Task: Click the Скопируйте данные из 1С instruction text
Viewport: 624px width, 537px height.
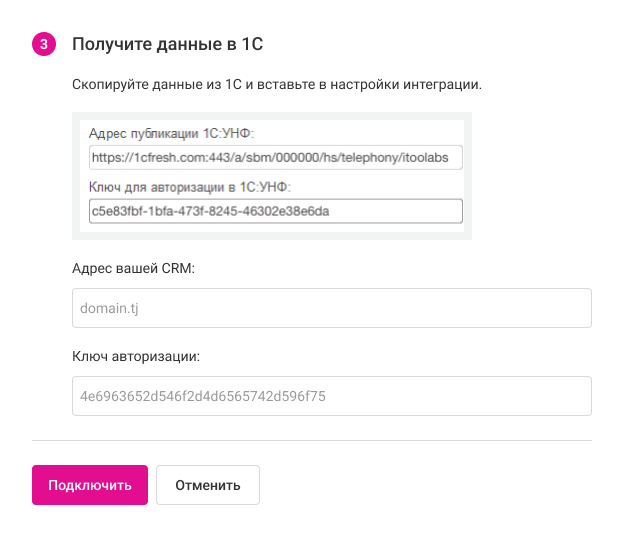Action: 277,84
